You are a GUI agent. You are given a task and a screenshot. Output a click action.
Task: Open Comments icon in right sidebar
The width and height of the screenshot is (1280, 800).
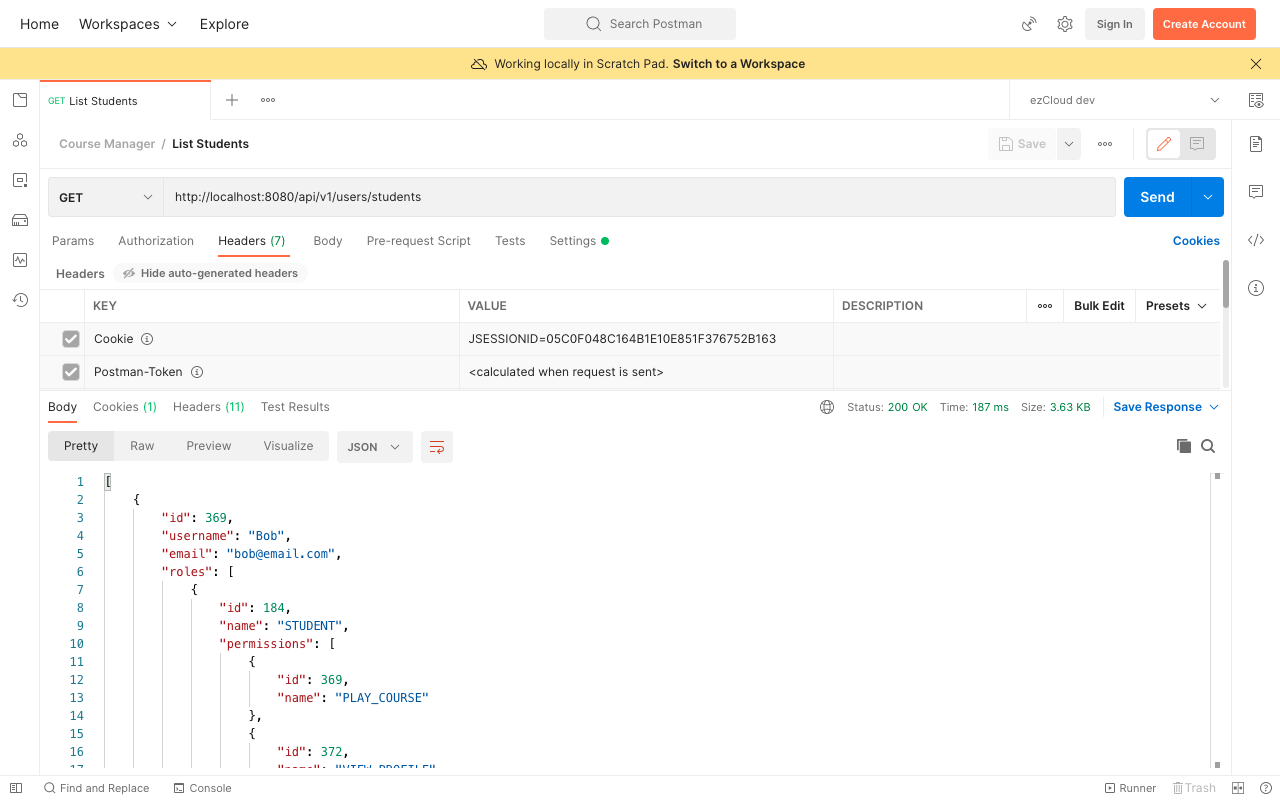point(1256,192)
